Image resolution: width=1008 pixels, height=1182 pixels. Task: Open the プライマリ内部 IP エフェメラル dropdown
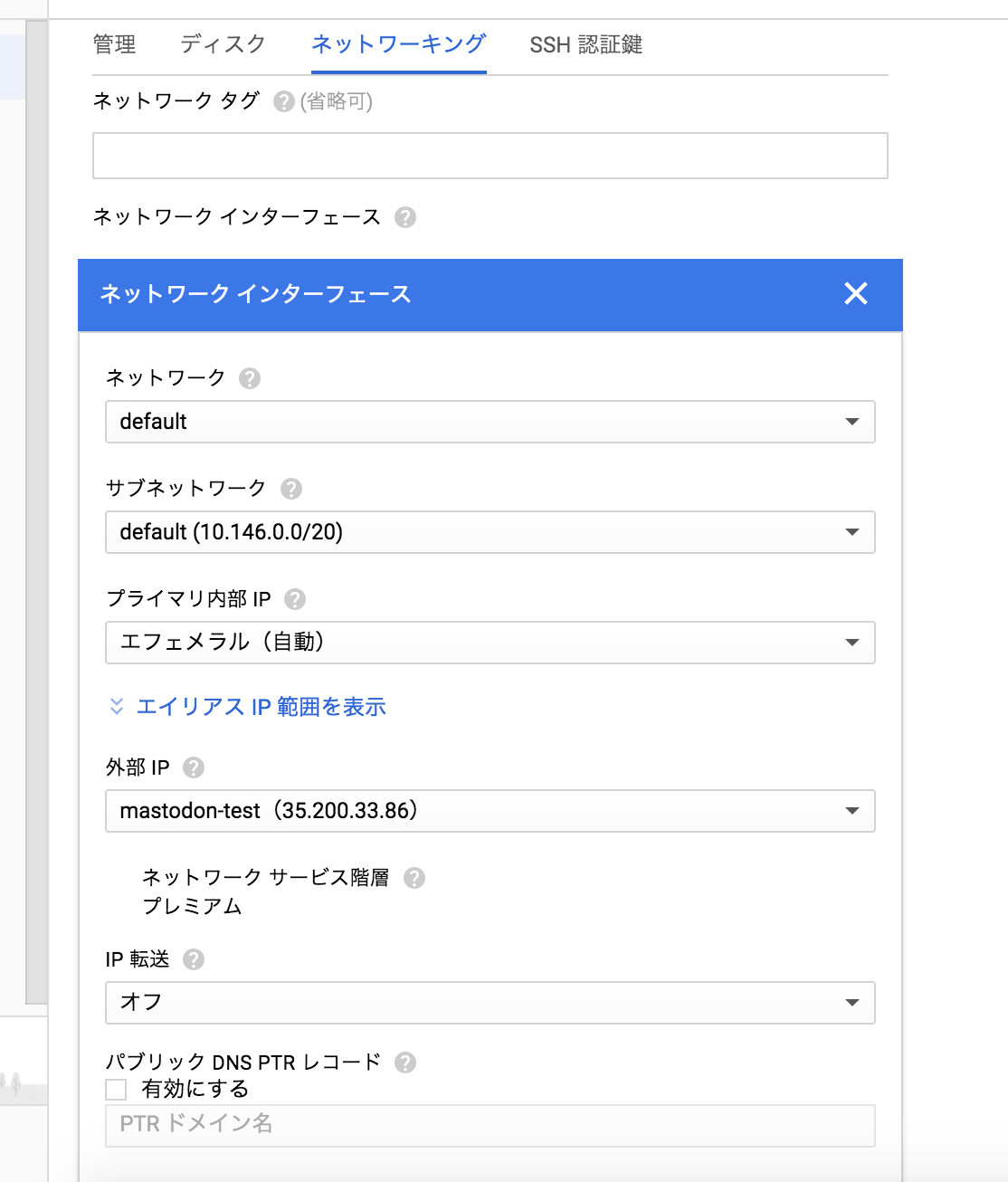pos(490,643)
